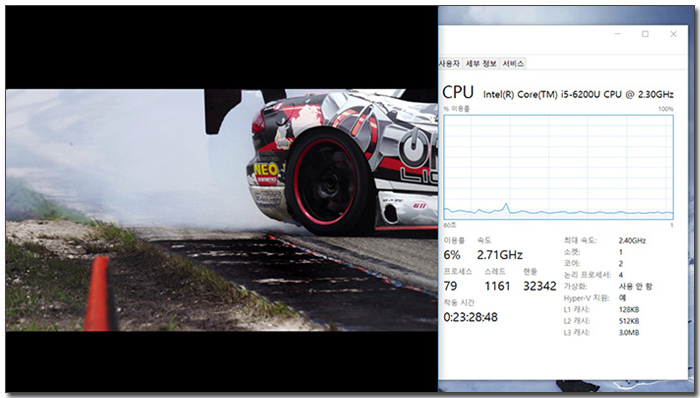Click the 6% utilization value

tap(452, 255)
